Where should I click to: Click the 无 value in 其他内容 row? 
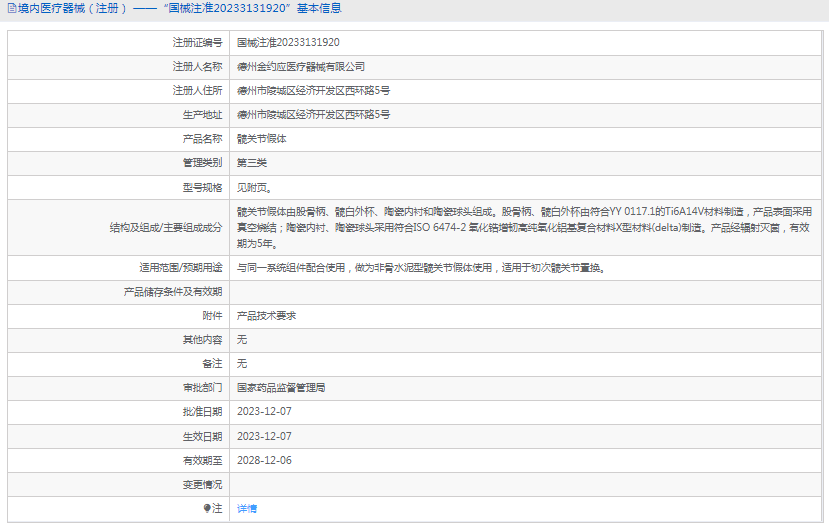tap(242, 340)
